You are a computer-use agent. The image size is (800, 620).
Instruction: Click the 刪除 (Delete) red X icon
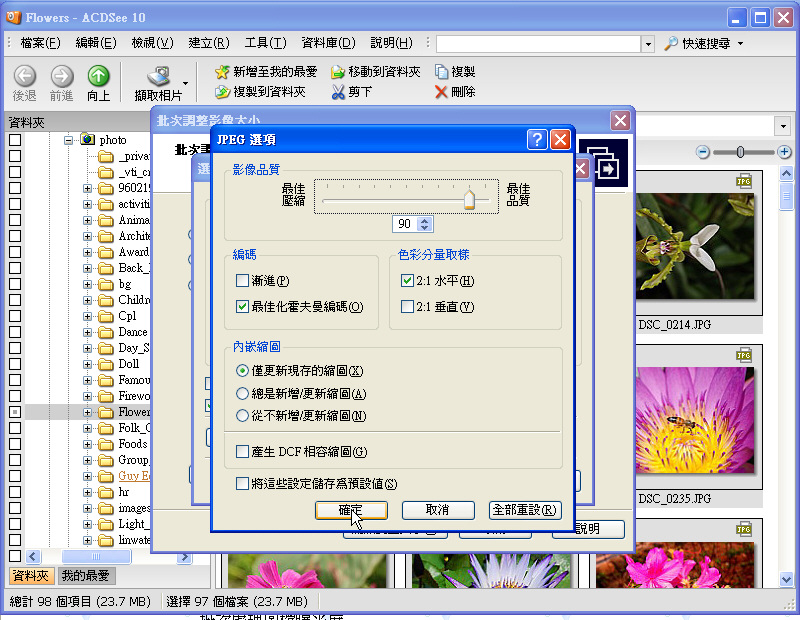(441, 92)
